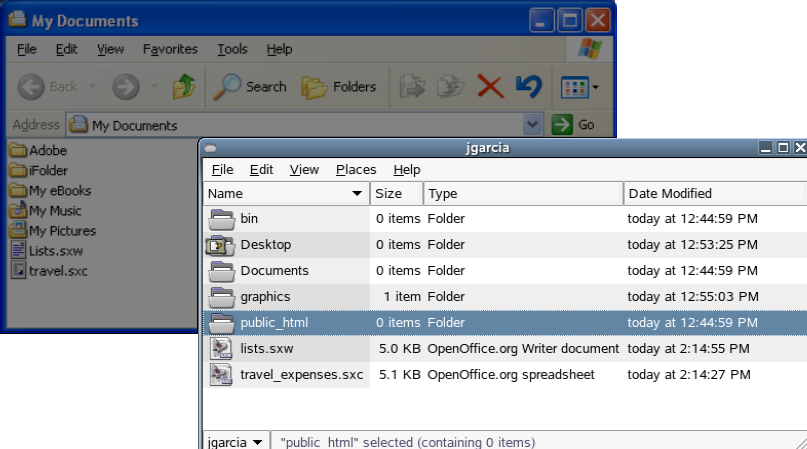
Task: Select Desktop folder icon in jgarcia
Action: click(x=221, y=245)
